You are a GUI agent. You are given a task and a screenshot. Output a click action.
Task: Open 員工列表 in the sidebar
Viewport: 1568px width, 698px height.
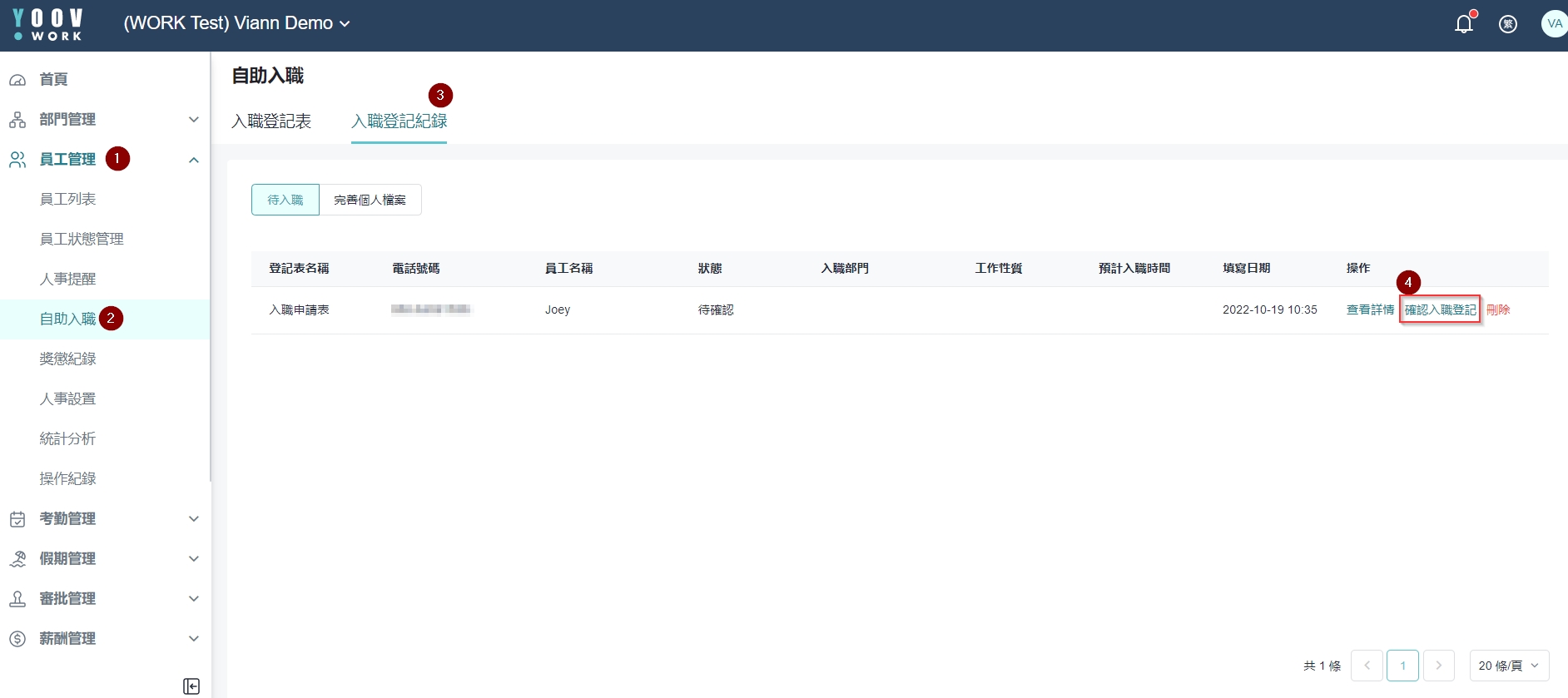coord(67,200)
